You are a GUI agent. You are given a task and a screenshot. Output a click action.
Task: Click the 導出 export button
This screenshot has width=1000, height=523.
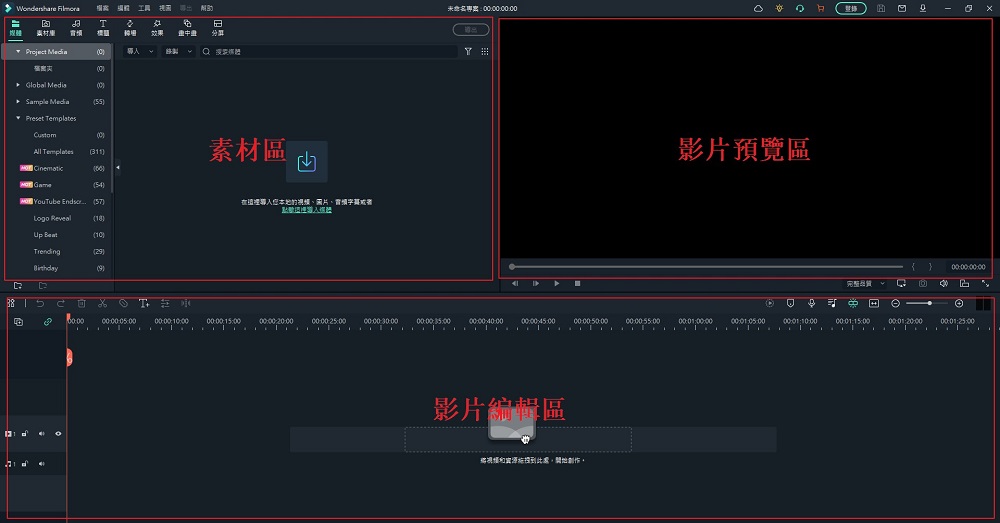(471, 29)
